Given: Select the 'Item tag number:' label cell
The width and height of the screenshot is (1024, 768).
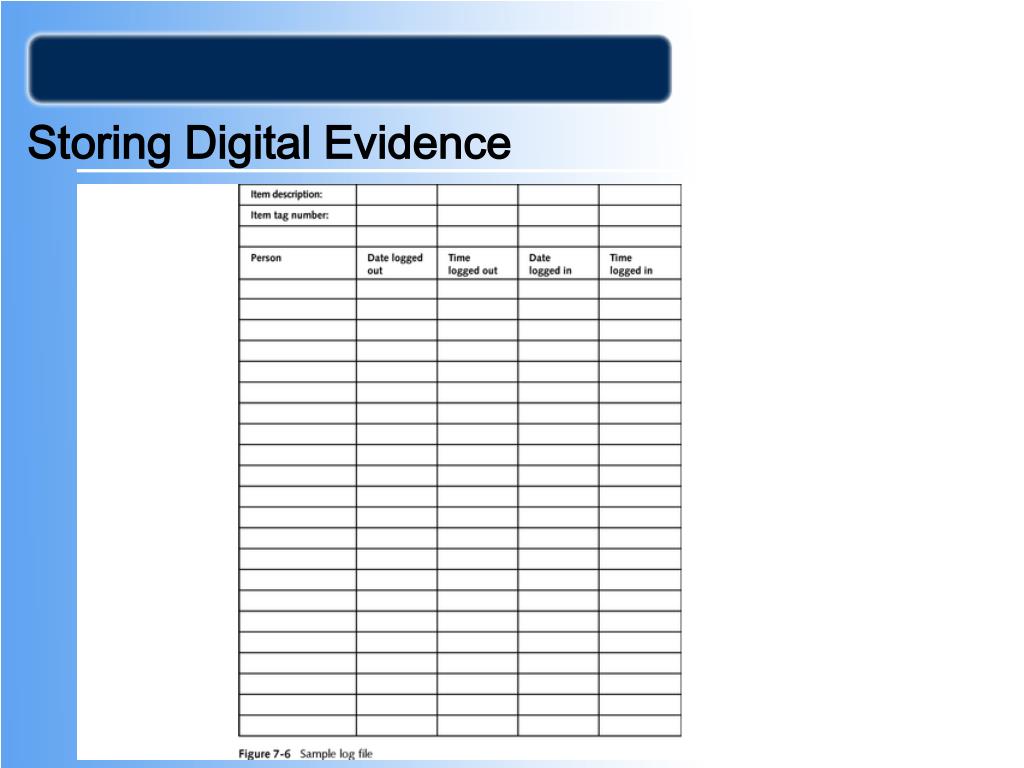Looking at the screenshot, I should click(298, 216).
